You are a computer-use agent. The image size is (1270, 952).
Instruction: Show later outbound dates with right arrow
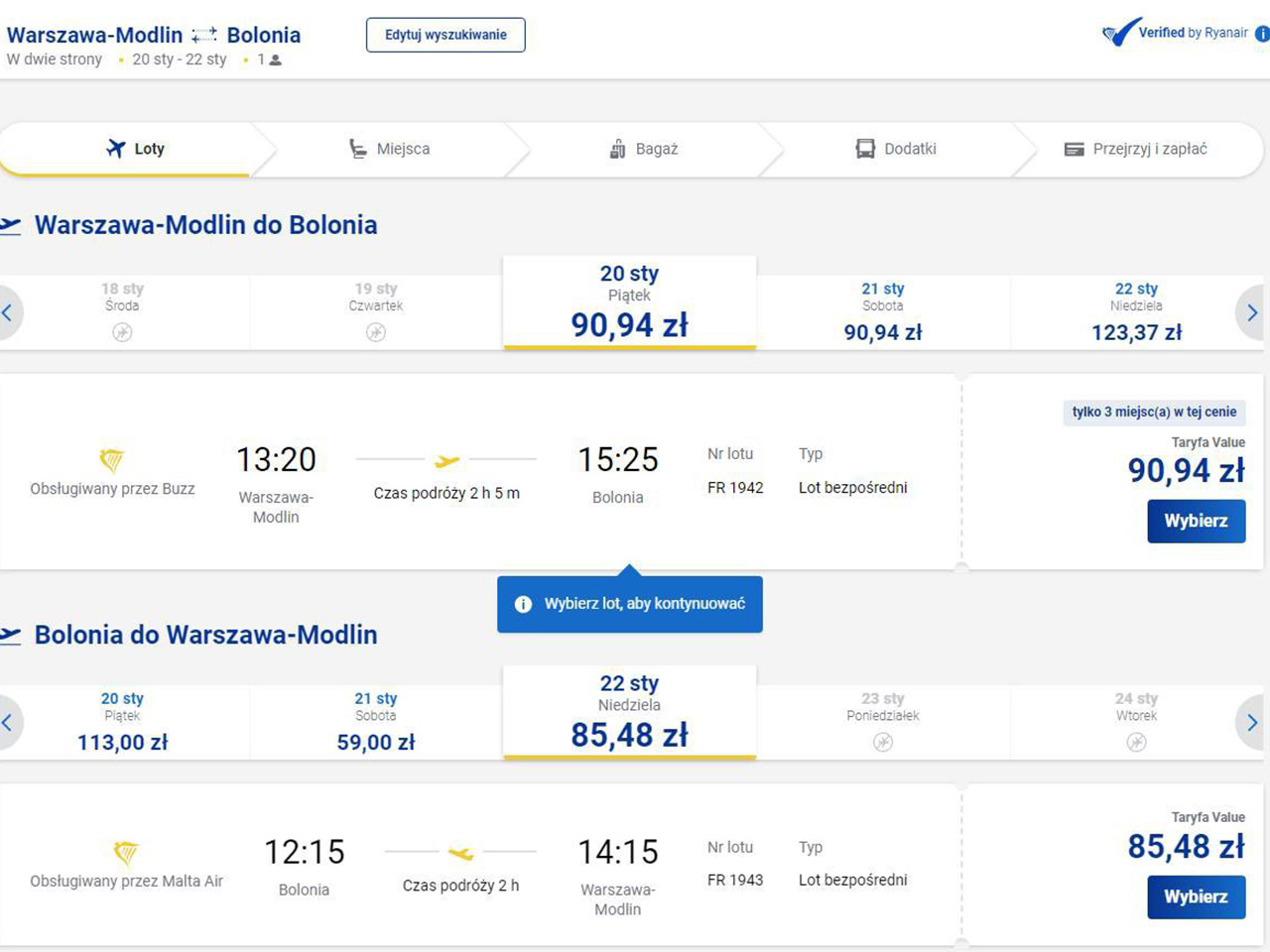pos(1252,312)
